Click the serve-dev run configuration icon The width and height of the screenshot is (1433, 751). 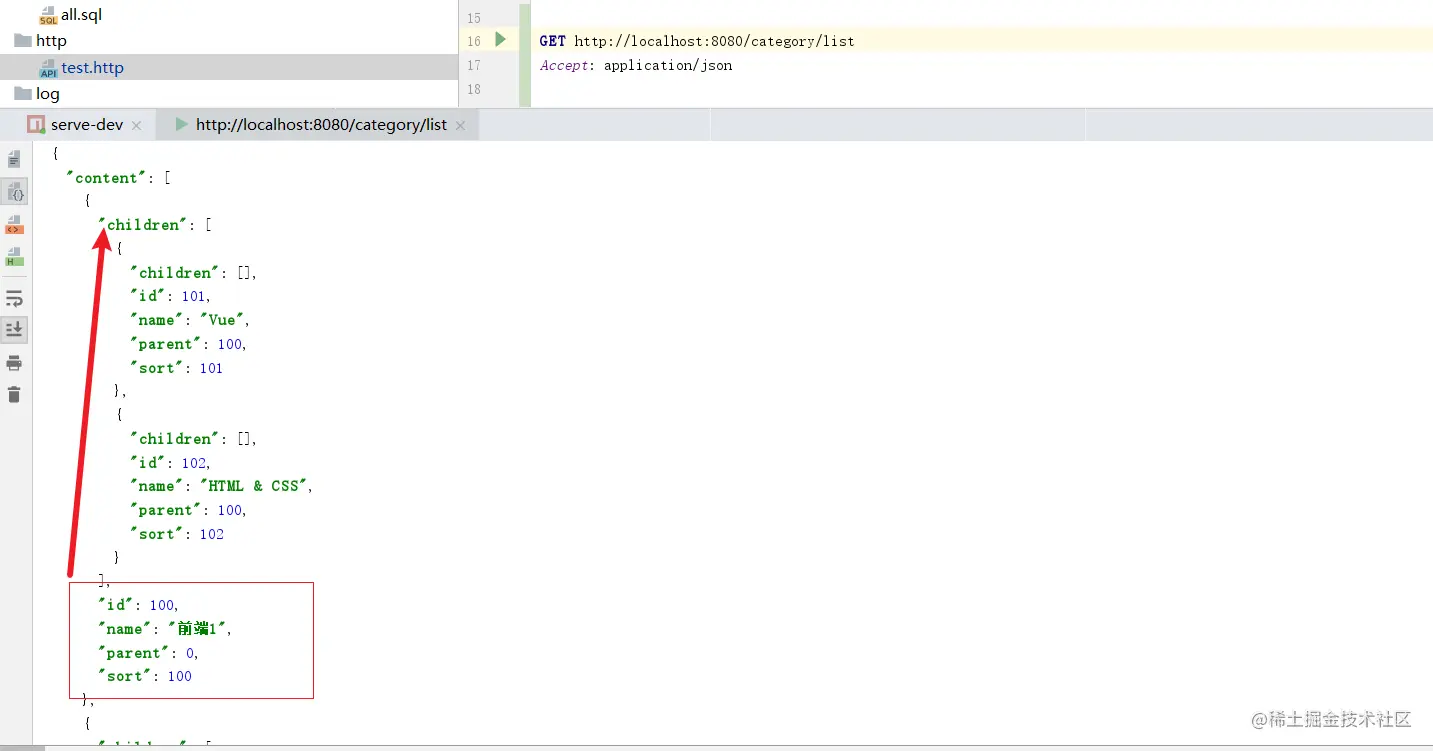pos(36,125)
